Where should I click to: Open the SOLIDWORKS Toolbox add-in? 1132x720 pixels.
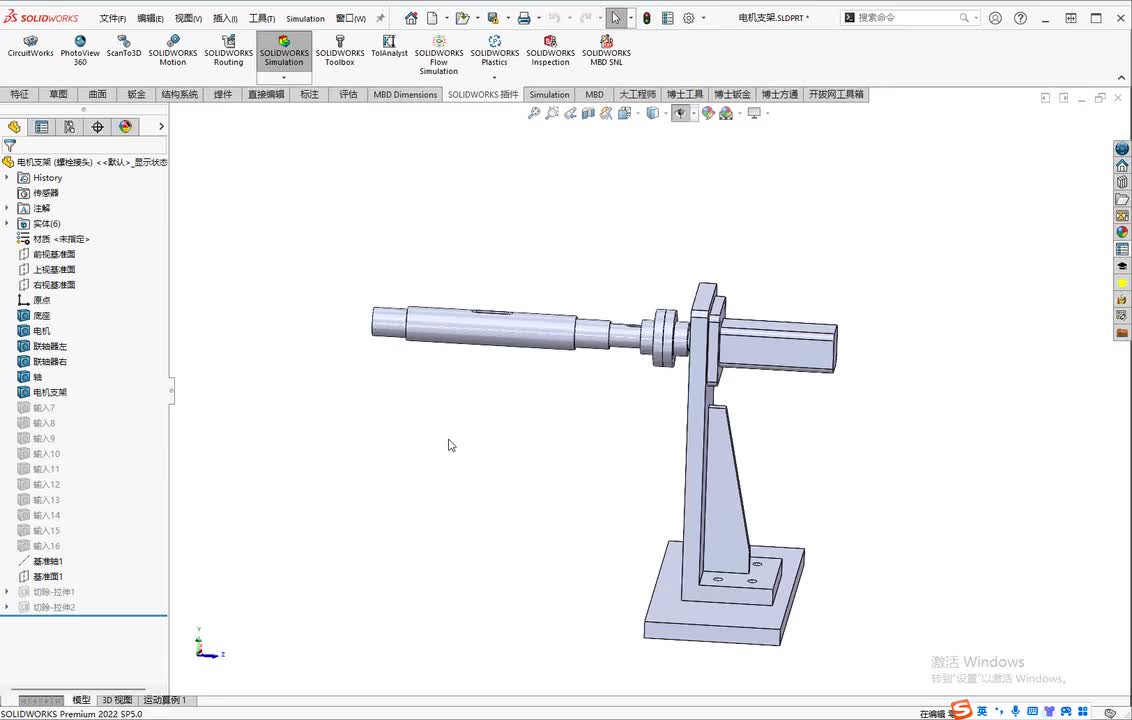(339, 51)
